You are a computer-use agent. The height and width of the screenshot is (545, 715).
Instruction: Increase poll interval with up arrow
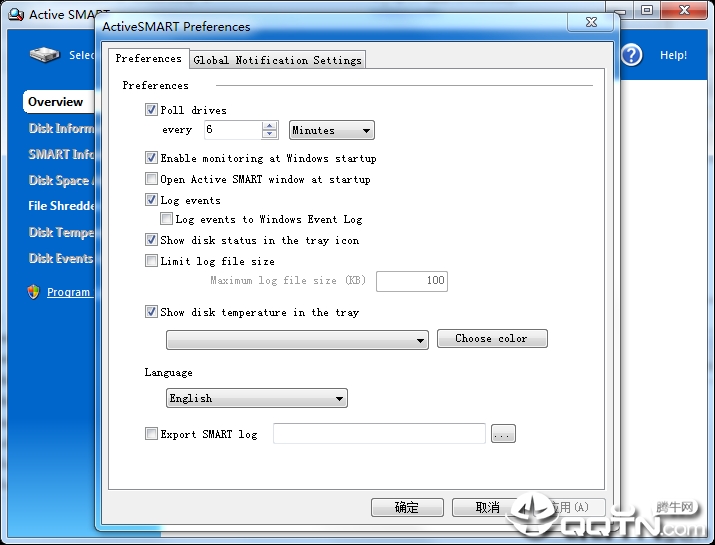[269, 125]
